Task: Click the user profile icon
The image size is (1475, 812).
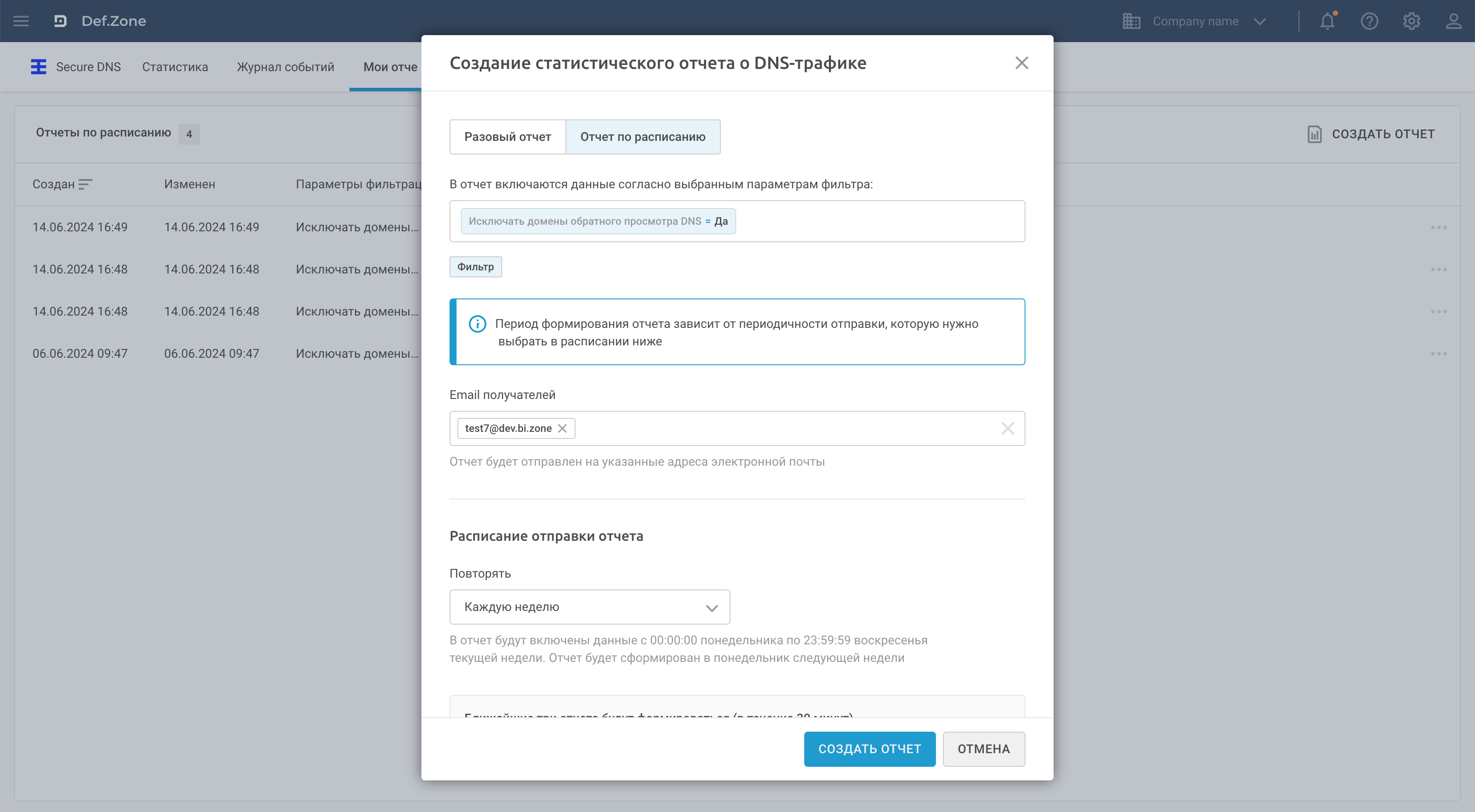Action: [1453, 21]
